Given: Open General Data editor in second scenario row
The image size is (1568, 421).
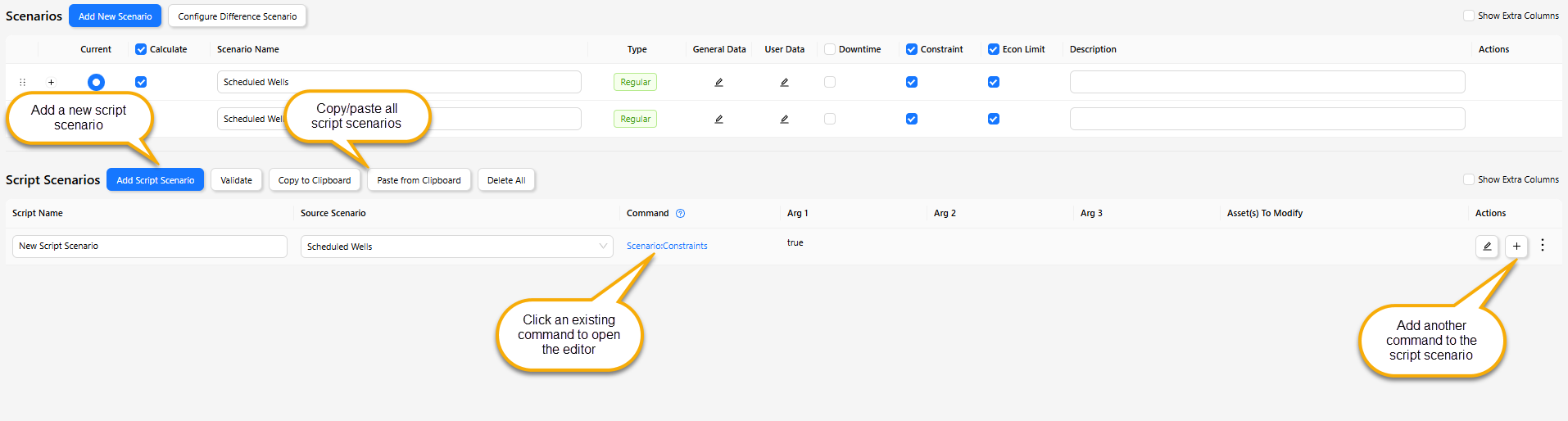Looking at the screenshot, I should [718, 119].
